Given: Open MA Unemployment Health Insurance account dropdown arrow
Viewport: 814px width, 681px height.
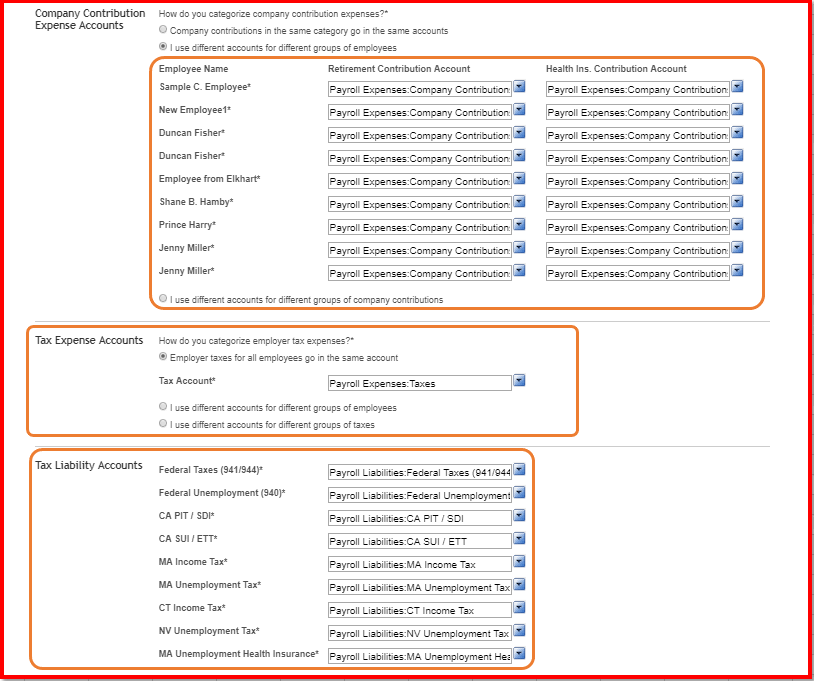Looking at the screenshot, I should (x=519, y=654).
